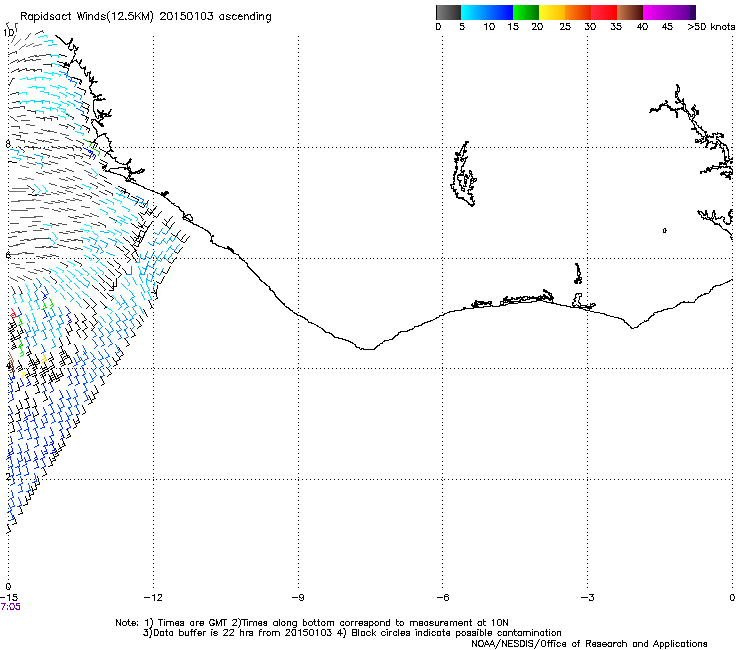Image resolution: width=740 pixels, height=650 pixels.
Task: Click the magenta 40-45 knots legend segment
Action: (x=656, y=12)
